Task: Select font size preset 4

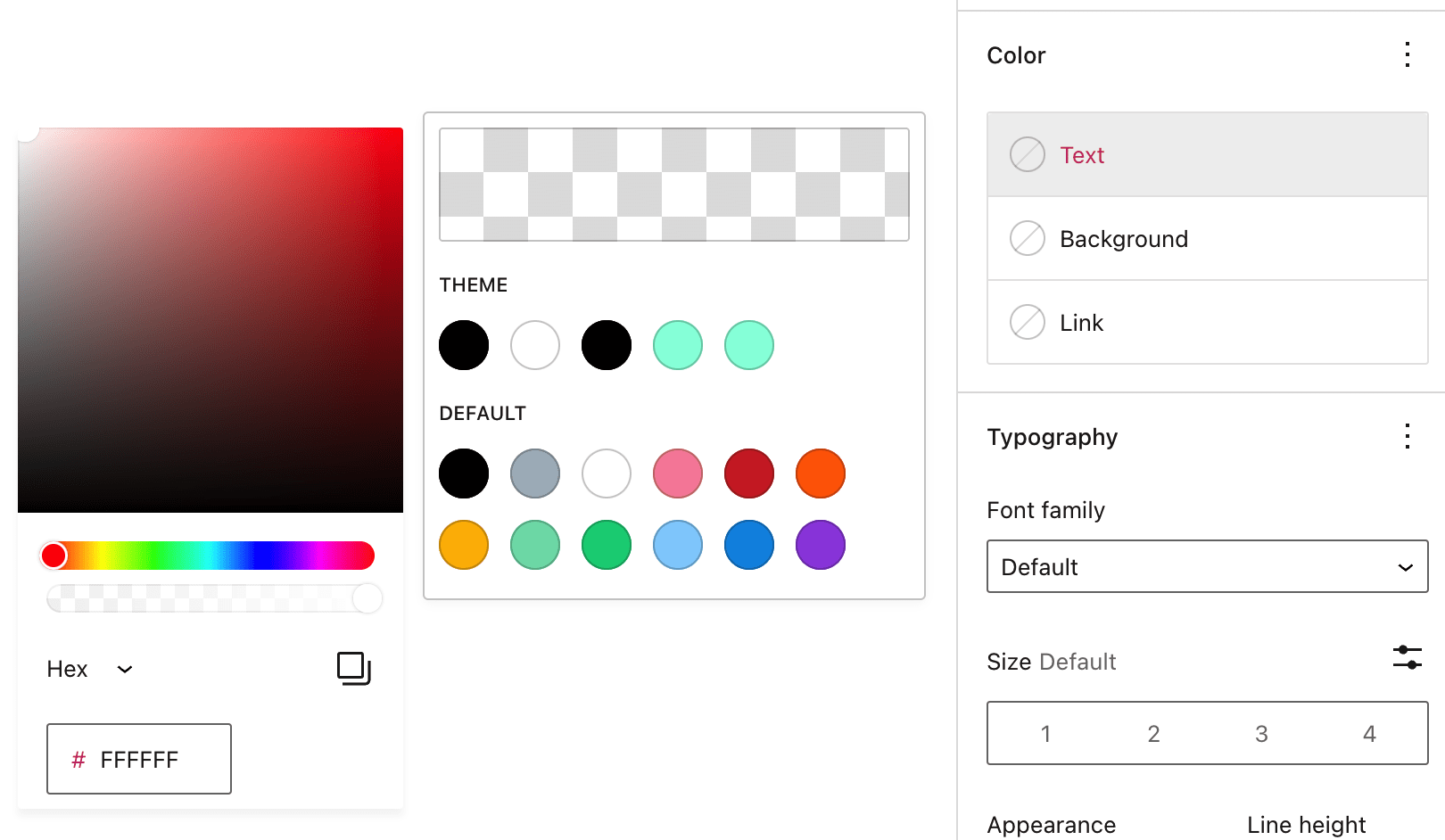Action: pyautogui.click(x=1369, y=734)
